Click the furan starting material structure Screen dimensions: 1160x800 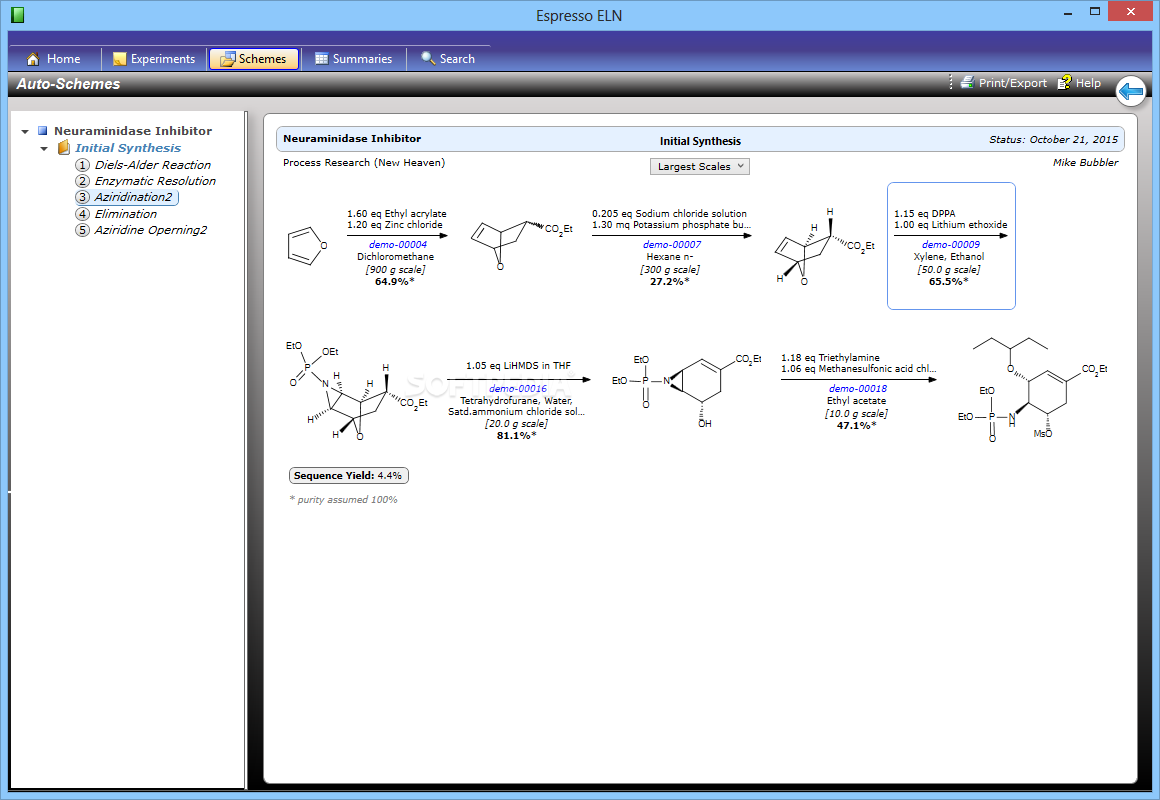[x=307, y=246]
